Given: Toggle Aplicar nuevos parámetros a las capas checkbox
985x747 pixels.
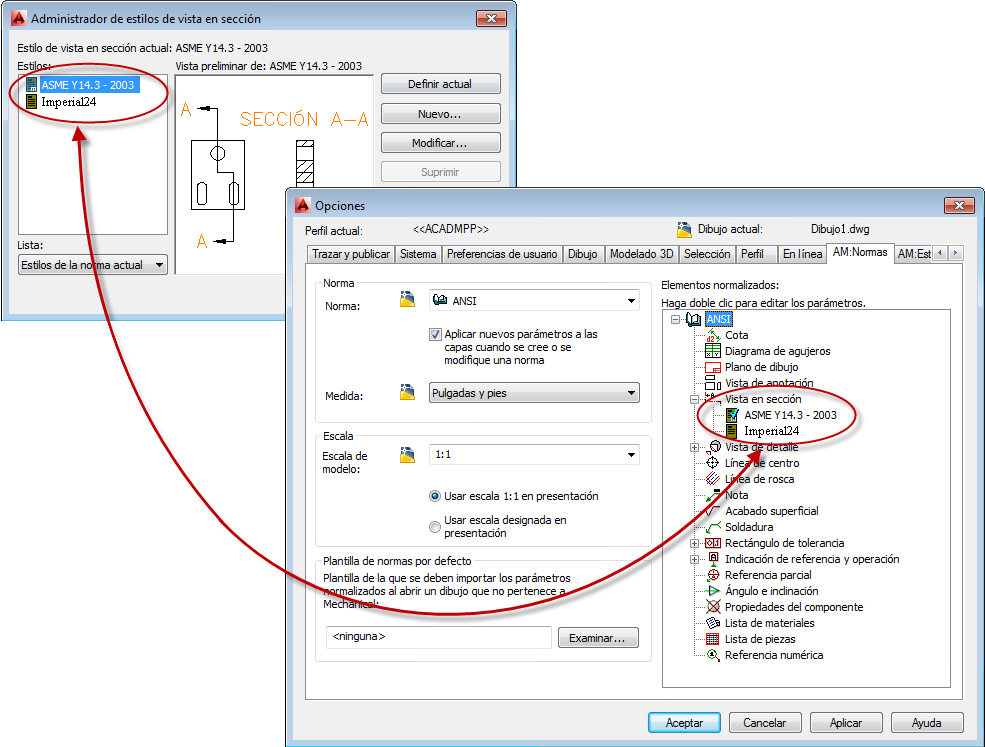Looking at the screenshot, I should click(435, 334).
